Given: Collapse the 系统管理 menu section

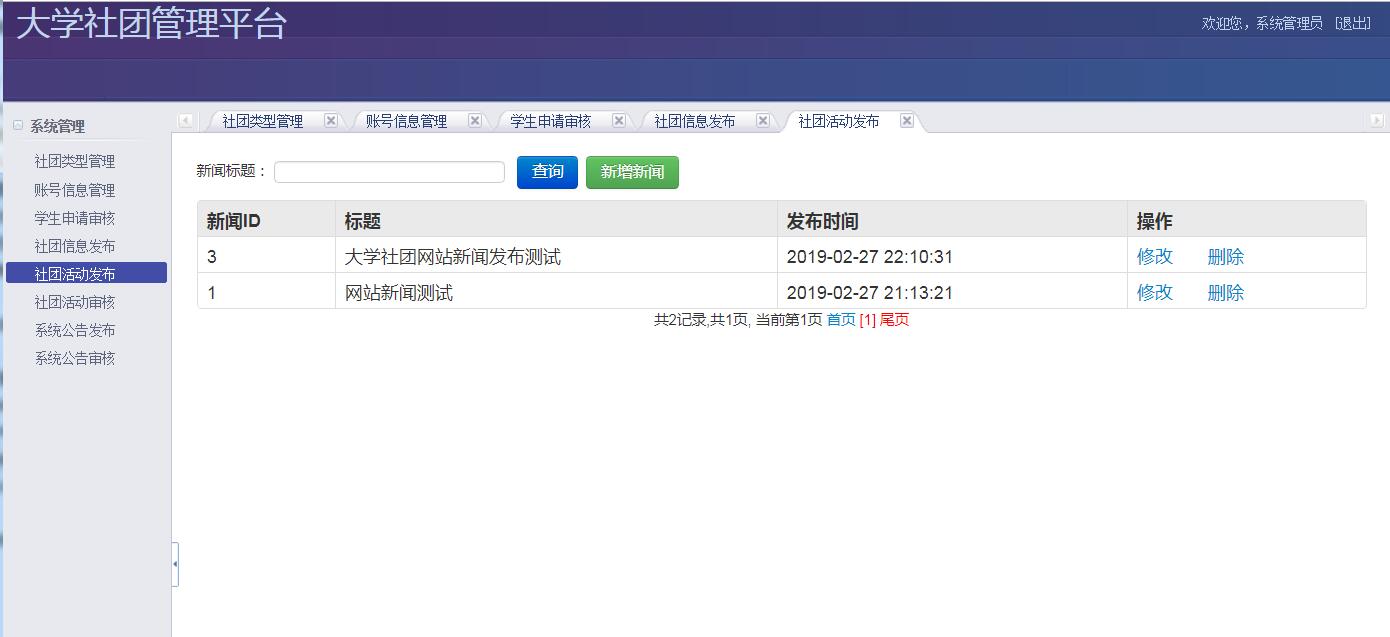Looking at the screenshot, I should click(x=17, y=125).
